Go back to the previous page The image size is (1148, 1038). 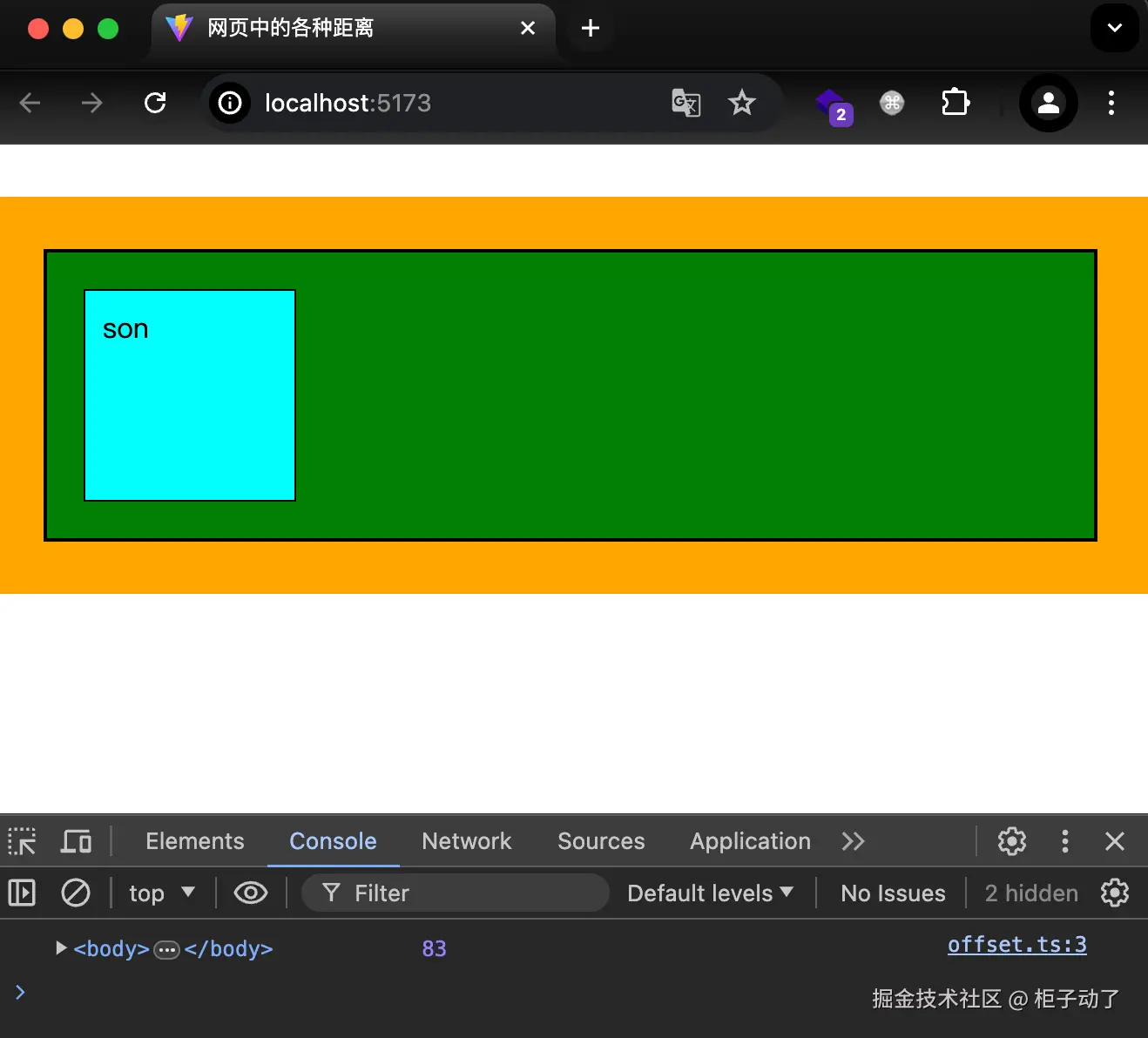30,103
